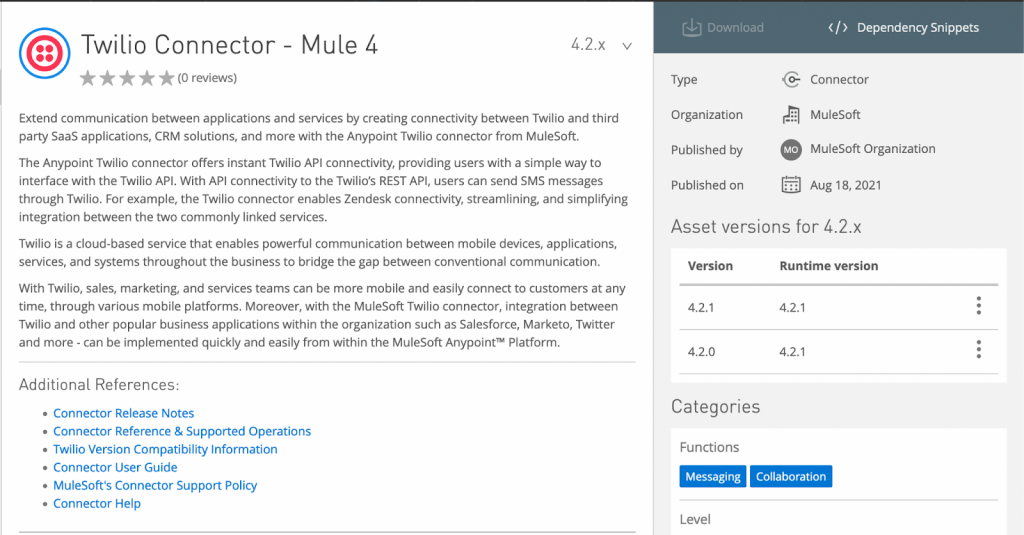
Task: Open MuleSoft's Connector Support Policy link
Action: 155,485
